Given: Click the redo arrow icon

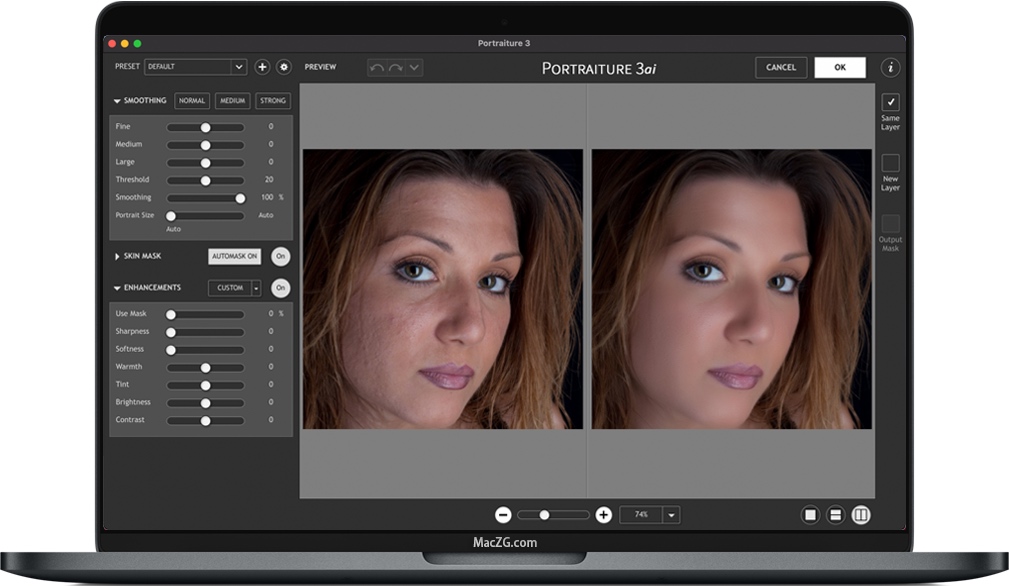Looking at the screenshot, I should pos(395,68).
